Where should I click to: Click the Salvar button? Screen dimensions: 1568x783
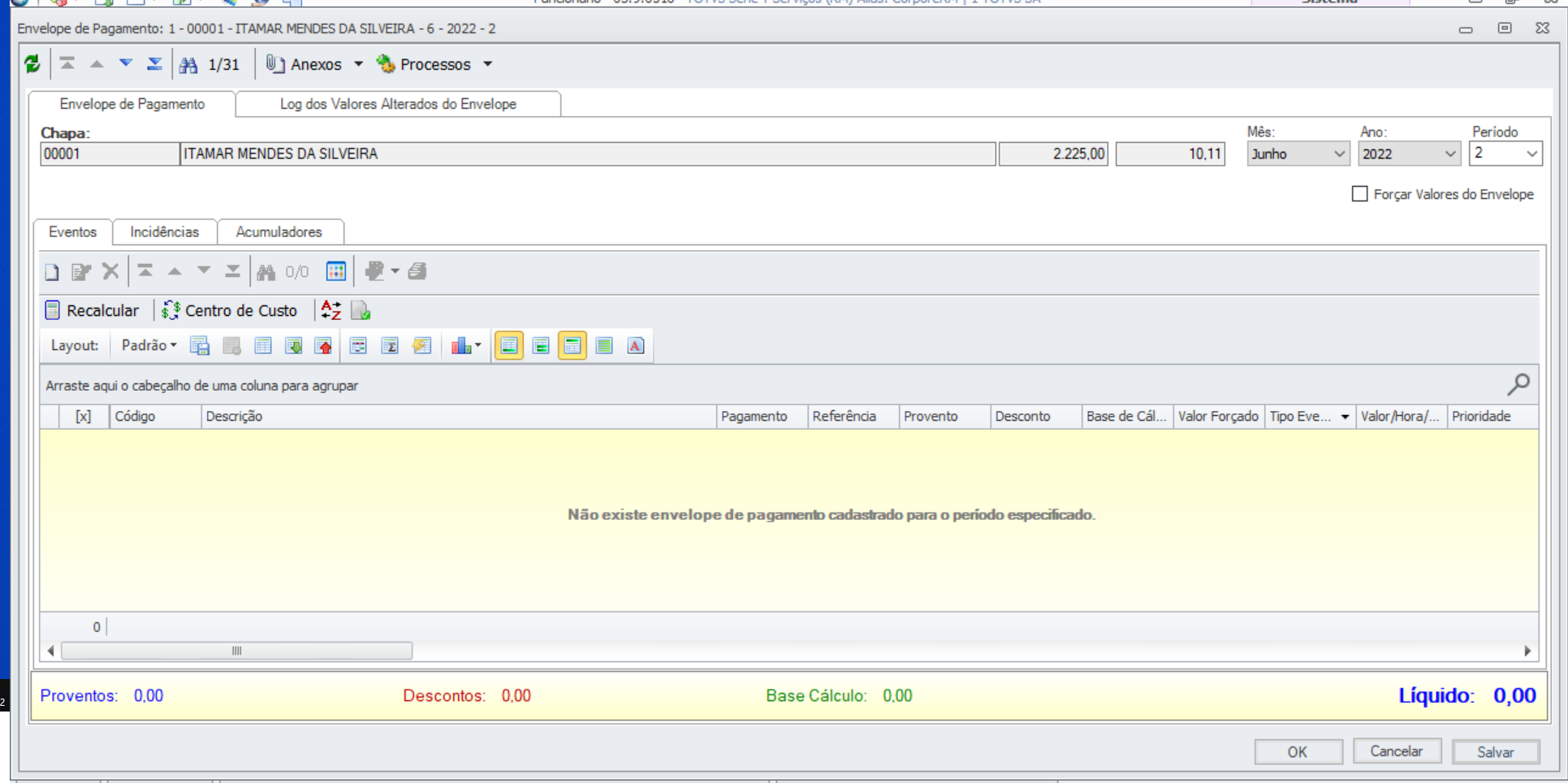point(1496,751)
